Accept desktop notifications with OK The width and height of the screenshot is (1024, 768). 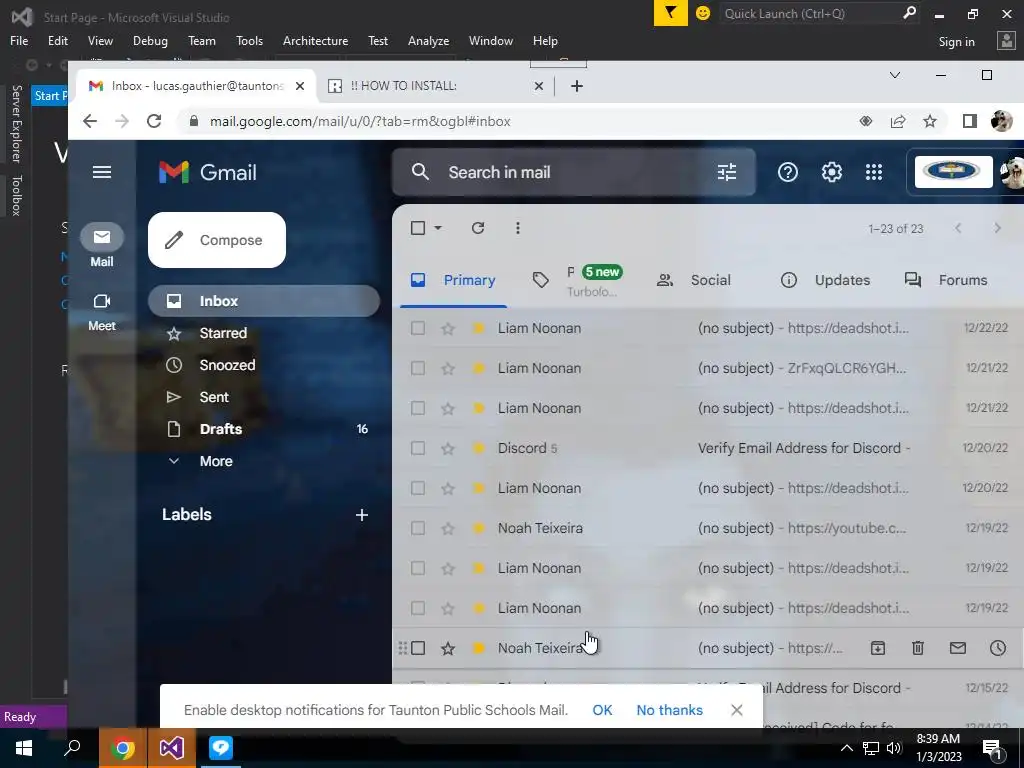pos(602,710)
